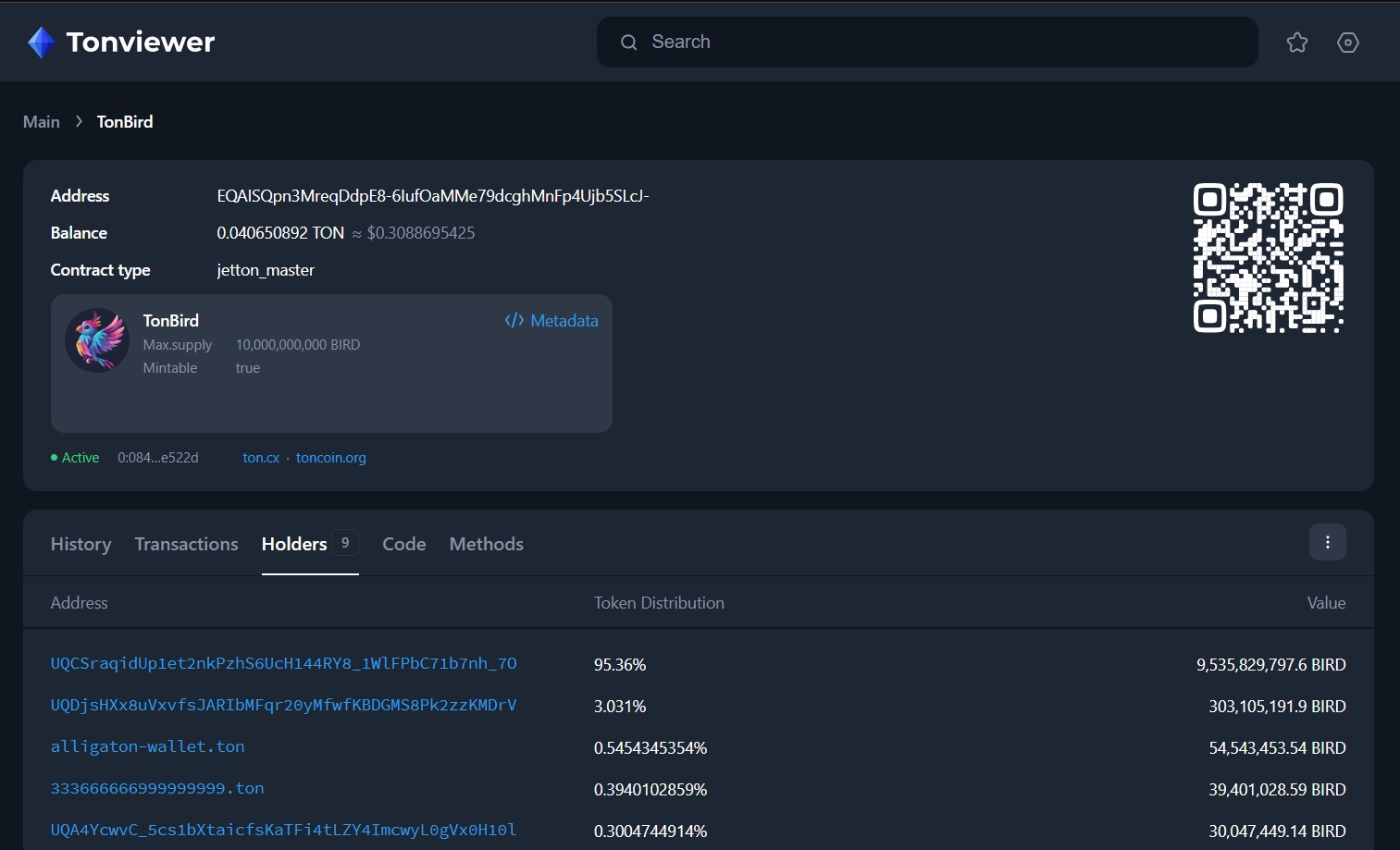Open the QR code image
The image size is (1400, 850).
click(1268, 258)
